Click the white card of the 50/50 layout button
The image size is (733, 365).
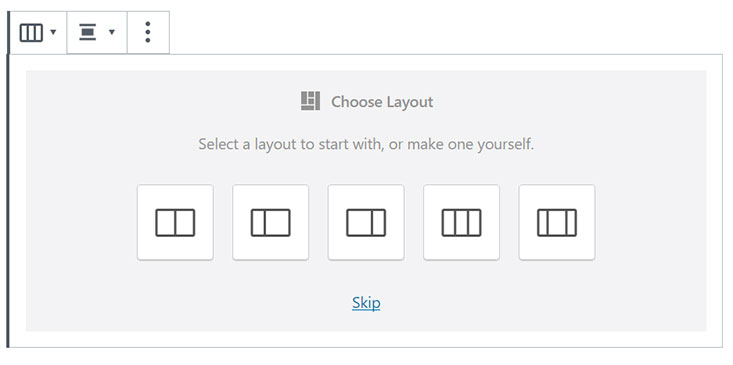pyautogui.click(x=175, y=222)
